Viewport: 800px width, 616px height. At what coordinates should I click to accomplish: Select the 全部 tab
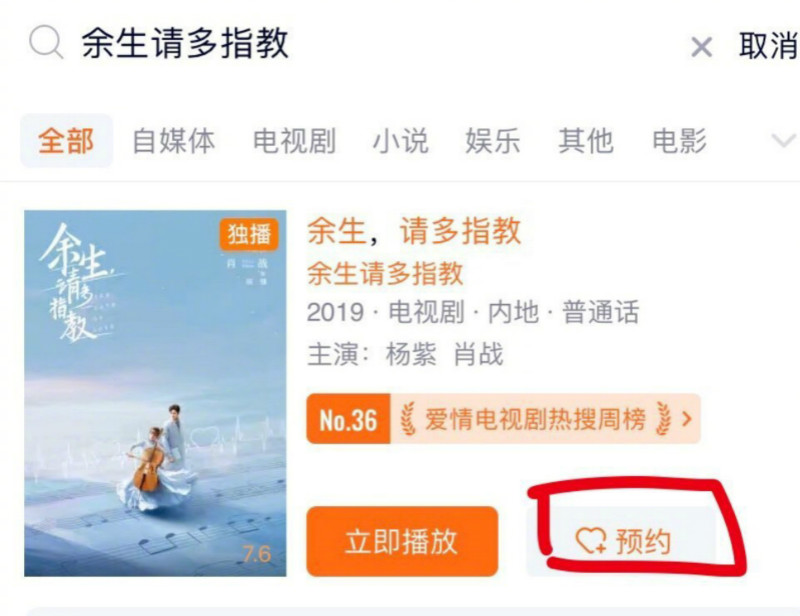click(x=66, y=141)
